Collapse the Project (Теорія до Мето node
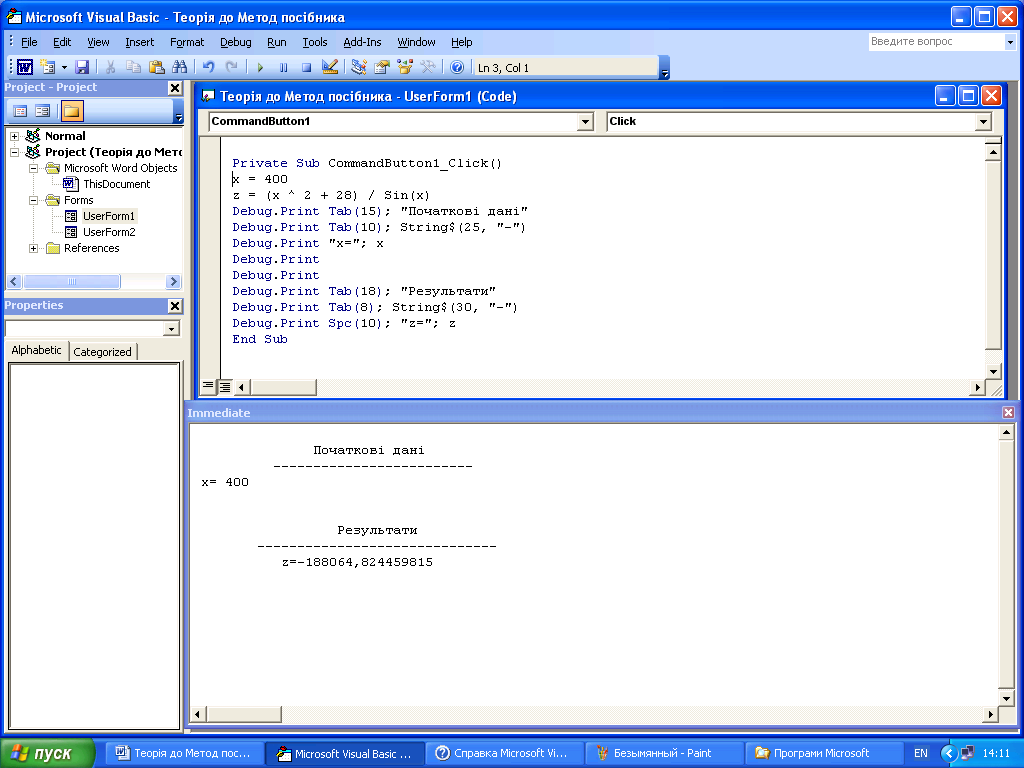Viewport: 1024px width, 768px height. coord(14,152)
